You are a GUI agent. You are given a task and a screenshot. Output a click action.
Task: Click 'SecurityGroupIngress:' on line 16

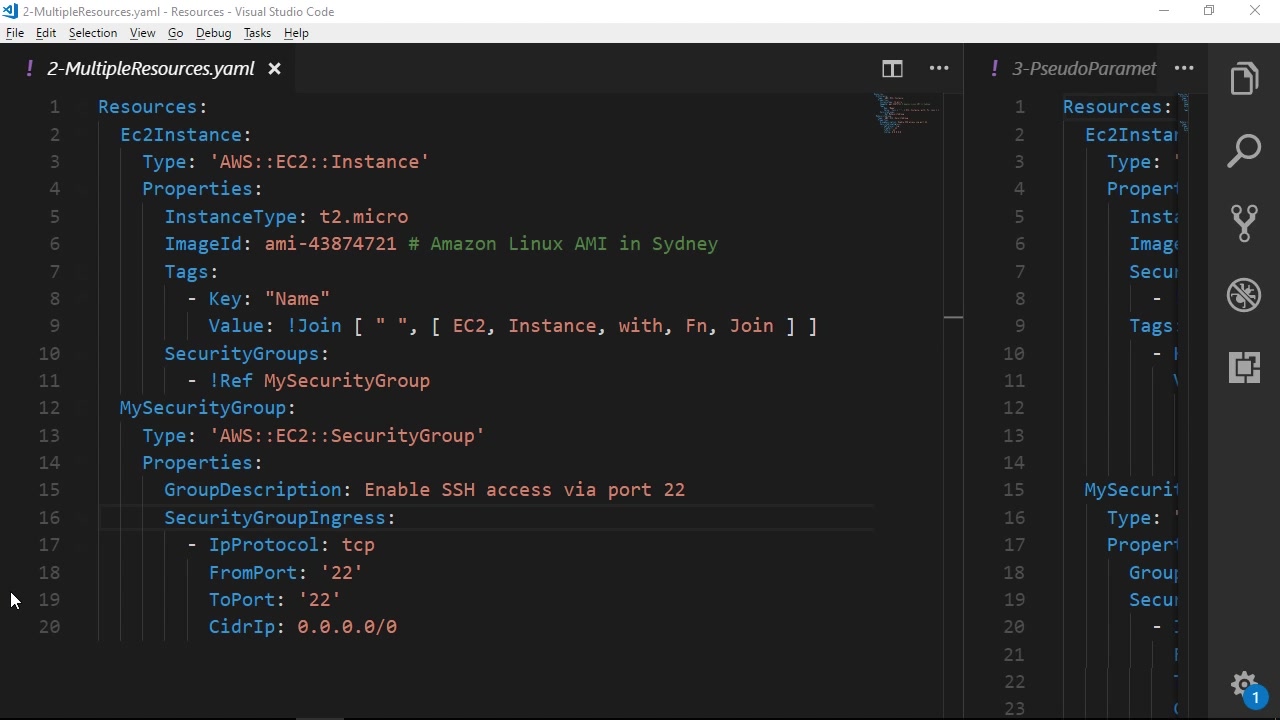[x=280, y=518]
